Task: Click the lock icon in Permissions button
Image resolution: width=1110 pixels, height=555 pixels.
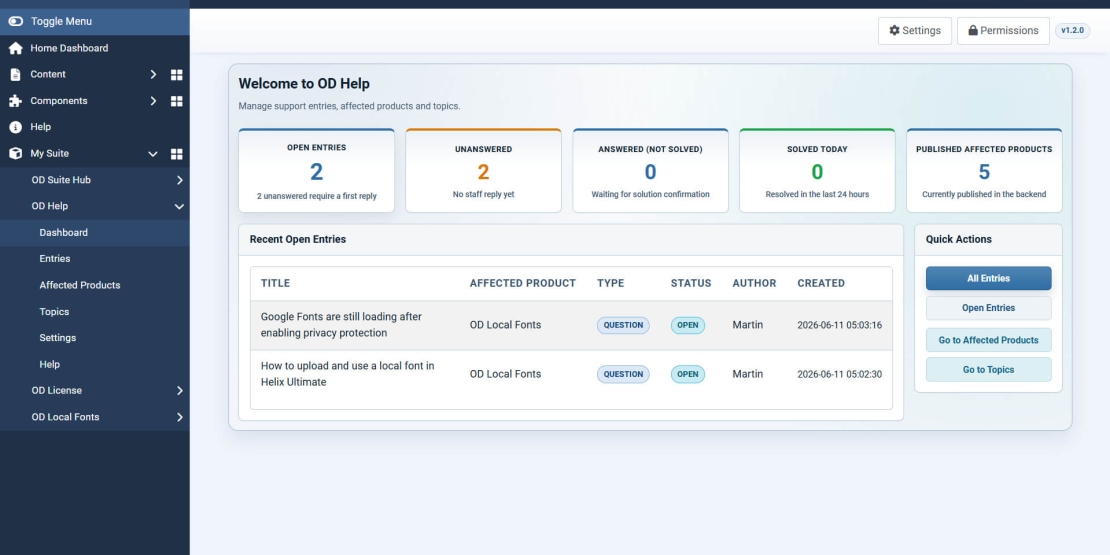Action: (x=973, y=30)
